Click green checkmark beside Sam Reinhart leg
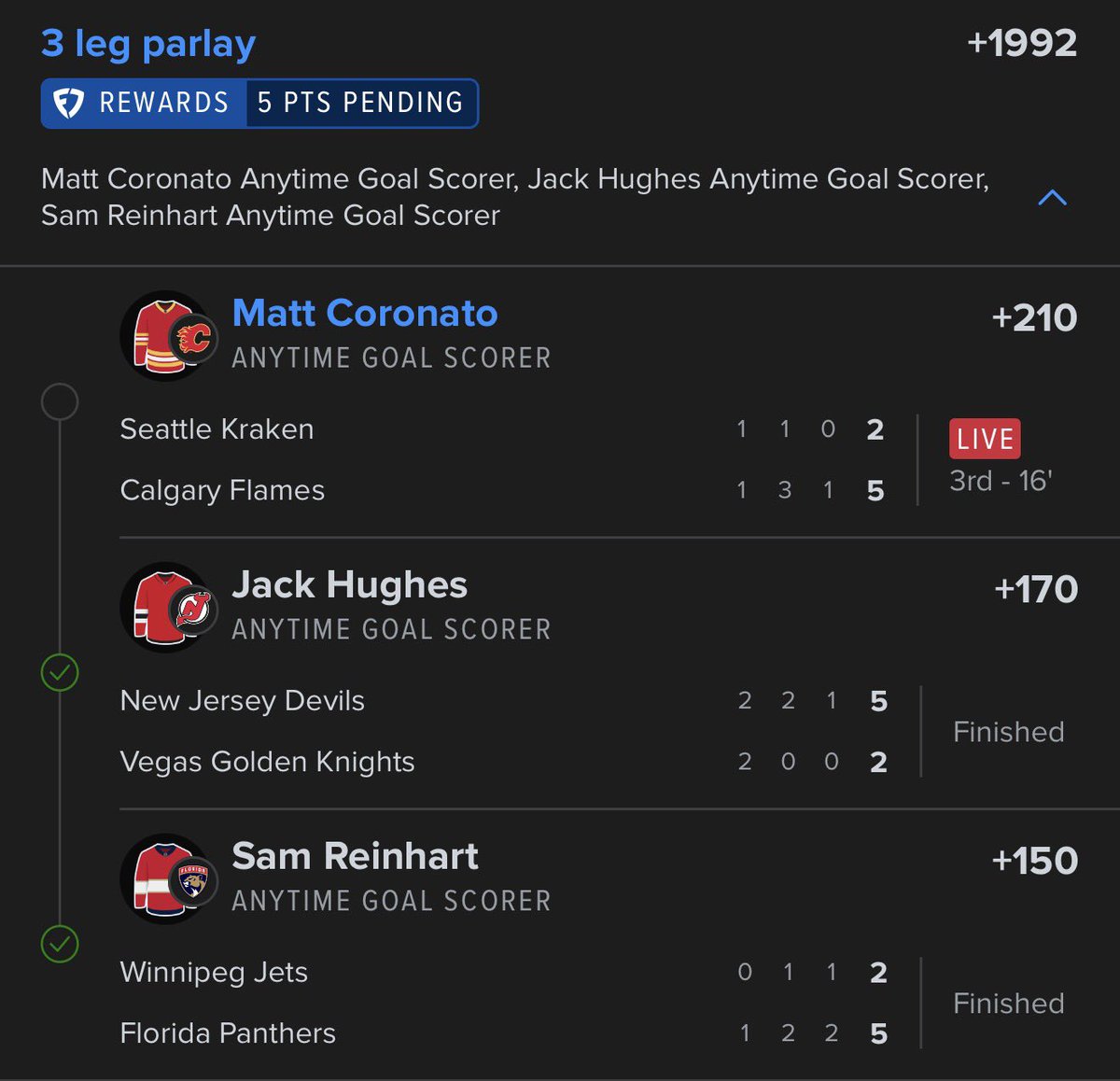Image resolution: width=1120 pixels, height=1081 pixels. pos(60,944)
